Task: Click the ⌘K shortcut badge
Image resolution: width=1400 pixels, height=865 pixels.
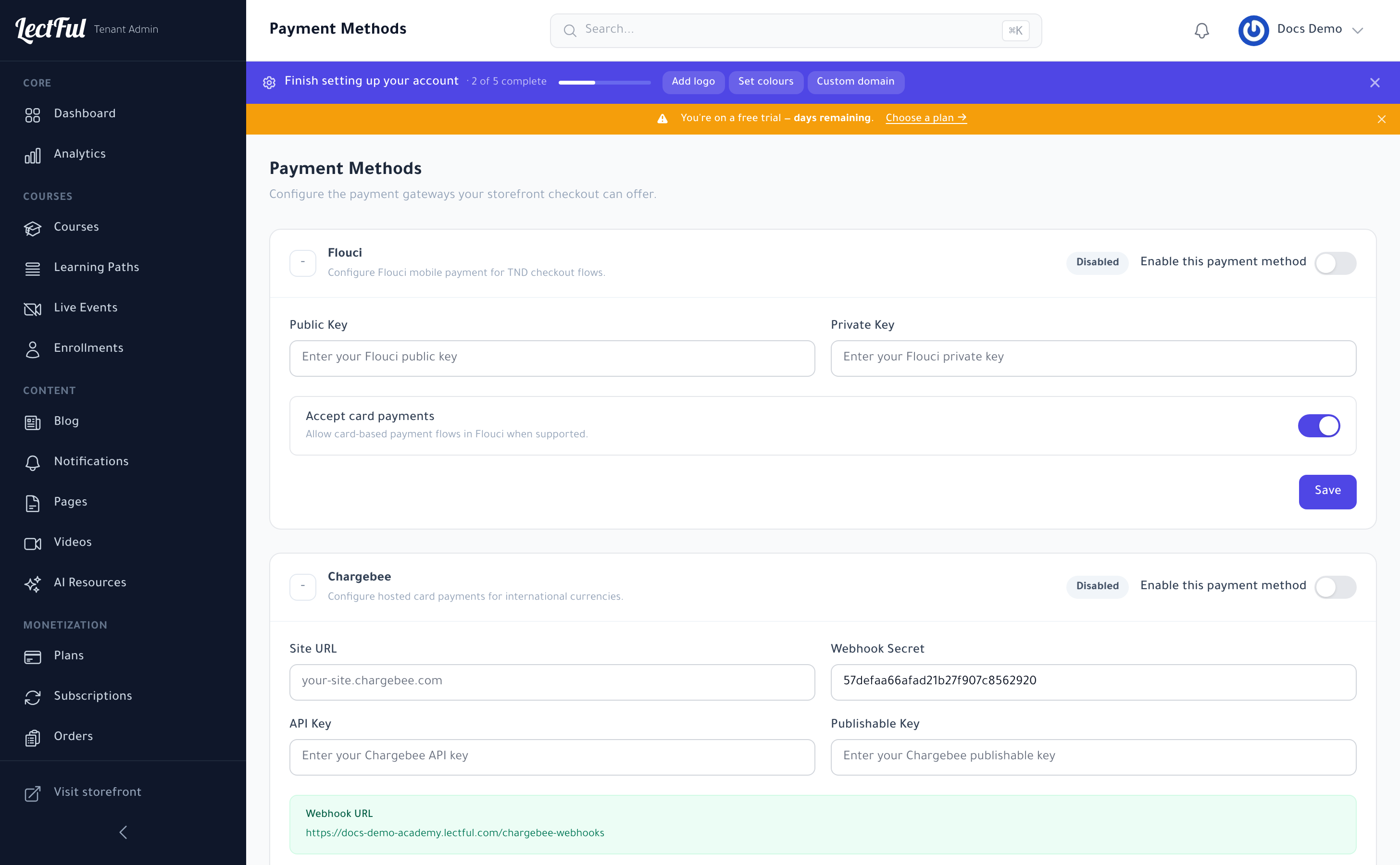Action: tap(1015, 30)
